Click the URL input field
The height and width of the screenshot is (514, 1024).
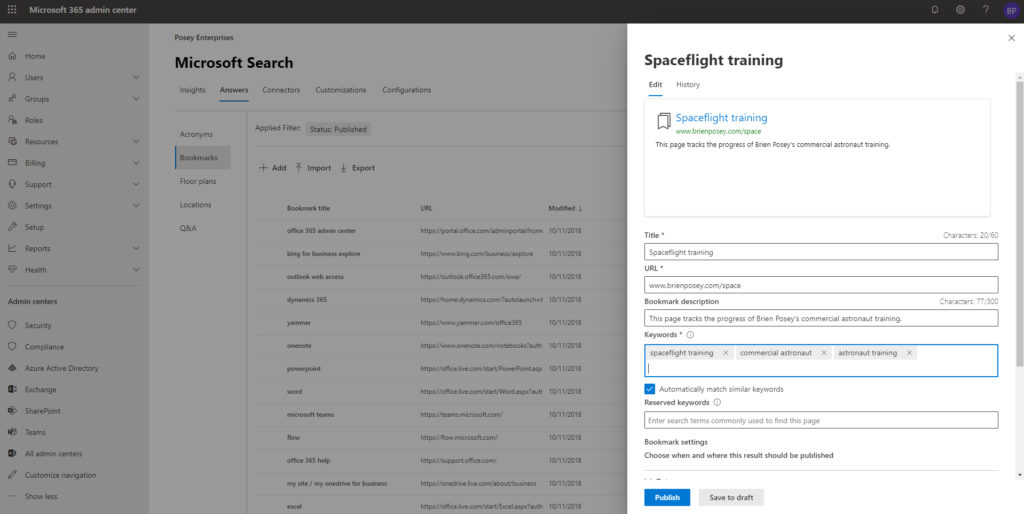(821, 285)
